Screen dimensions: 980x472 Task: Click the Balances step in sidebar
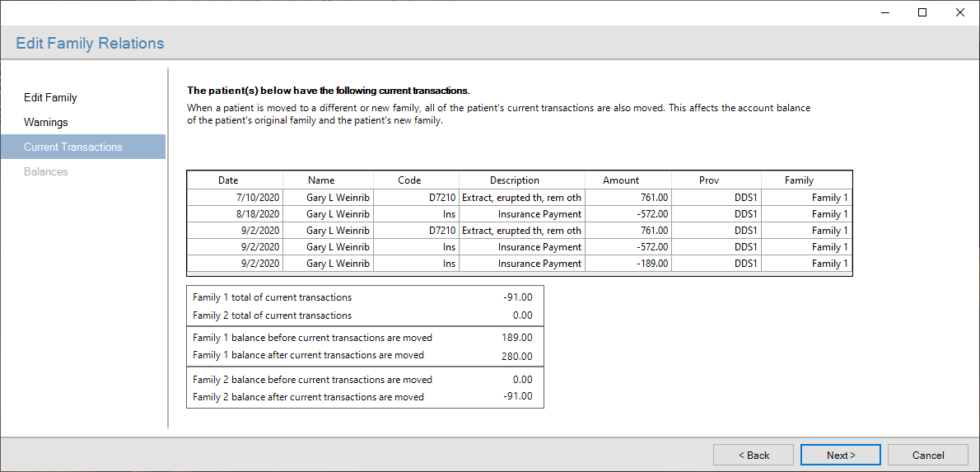46,172
